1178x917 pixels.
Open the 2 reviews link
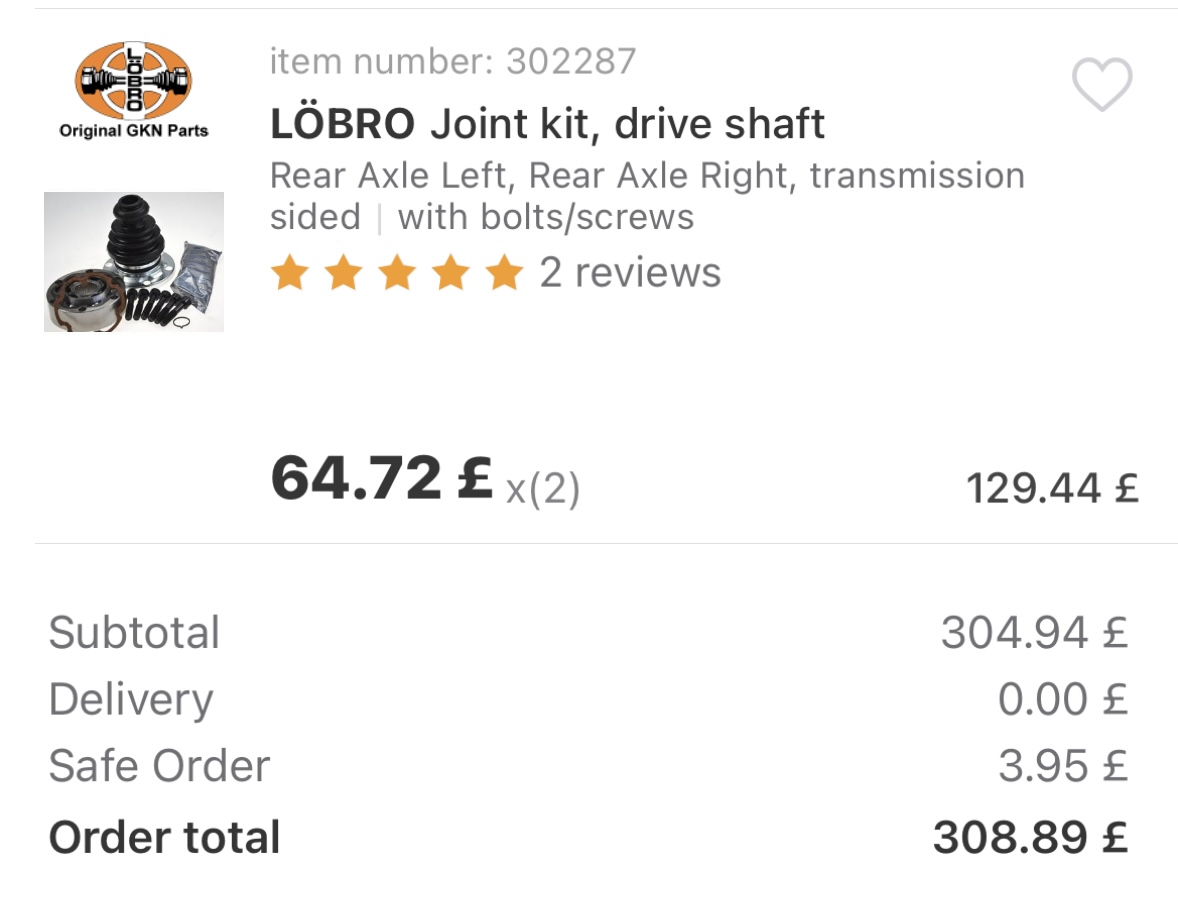[630, 272]
